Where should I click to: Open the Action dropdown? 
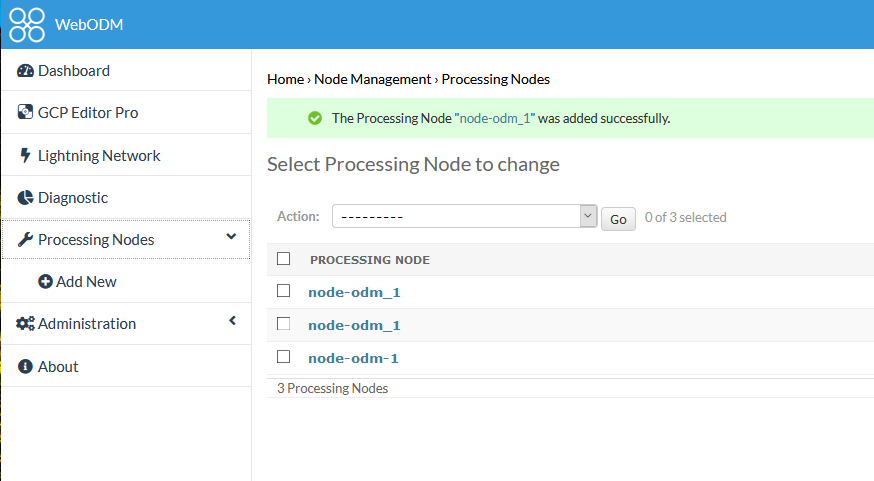[x=464, y=217]
